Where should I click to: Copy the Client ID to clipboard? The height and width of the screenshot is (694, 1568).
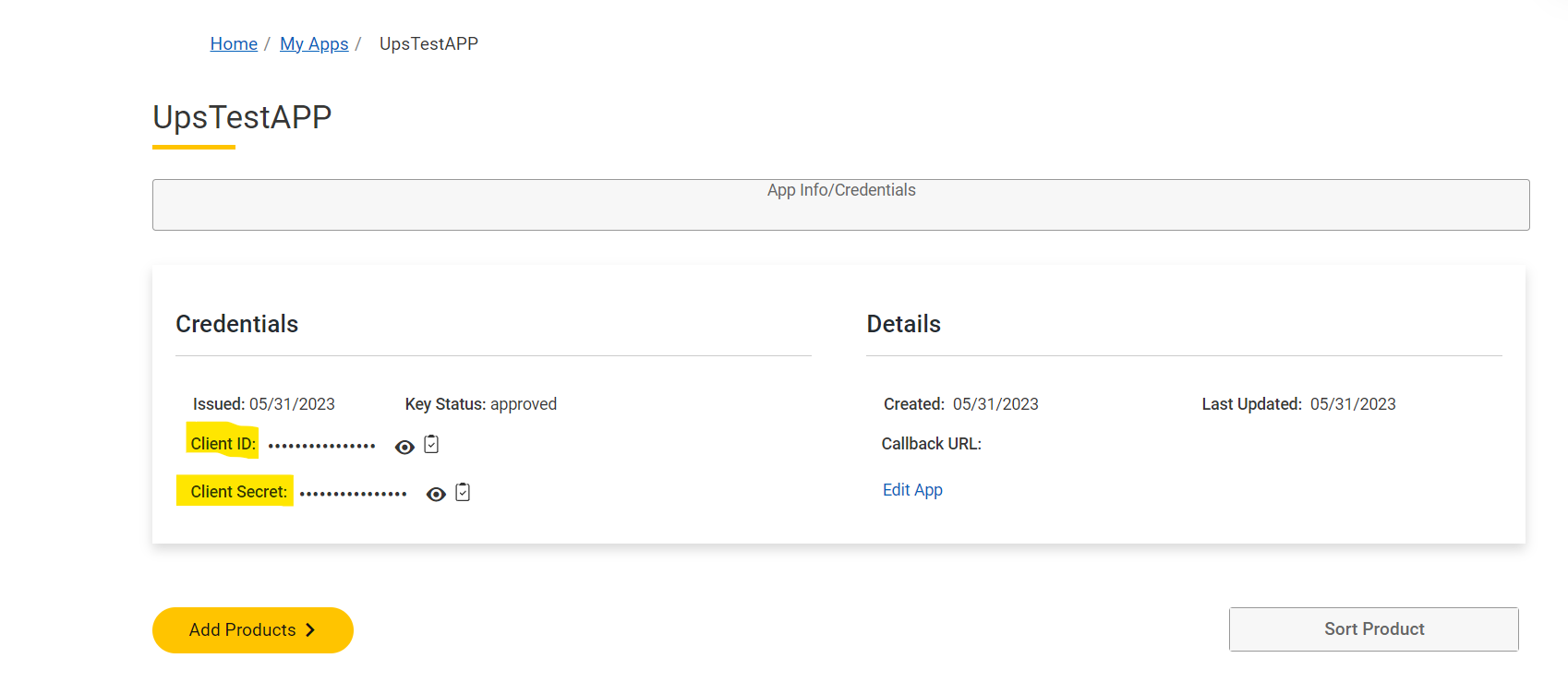431,445
